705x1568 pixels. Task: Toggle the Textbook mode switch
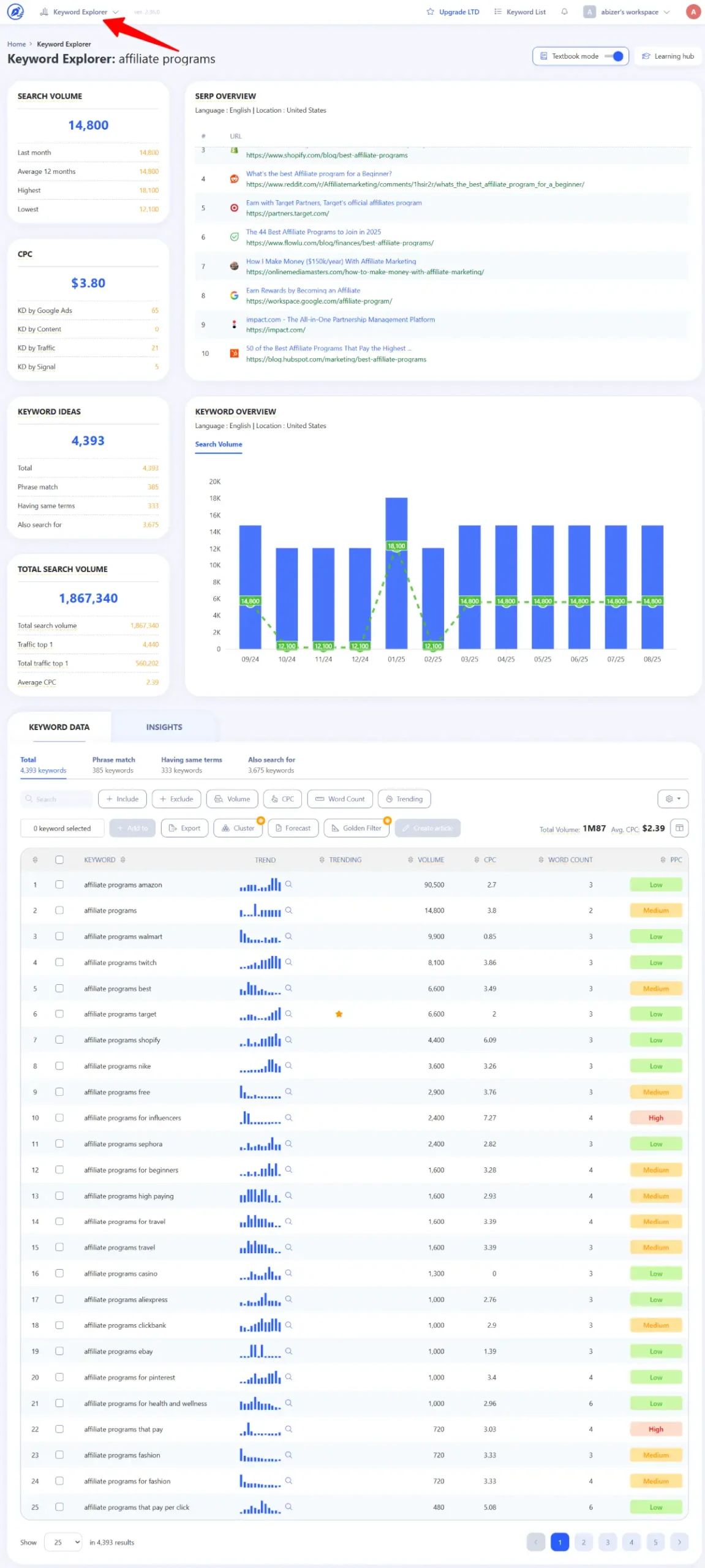(x=614, y=56)
